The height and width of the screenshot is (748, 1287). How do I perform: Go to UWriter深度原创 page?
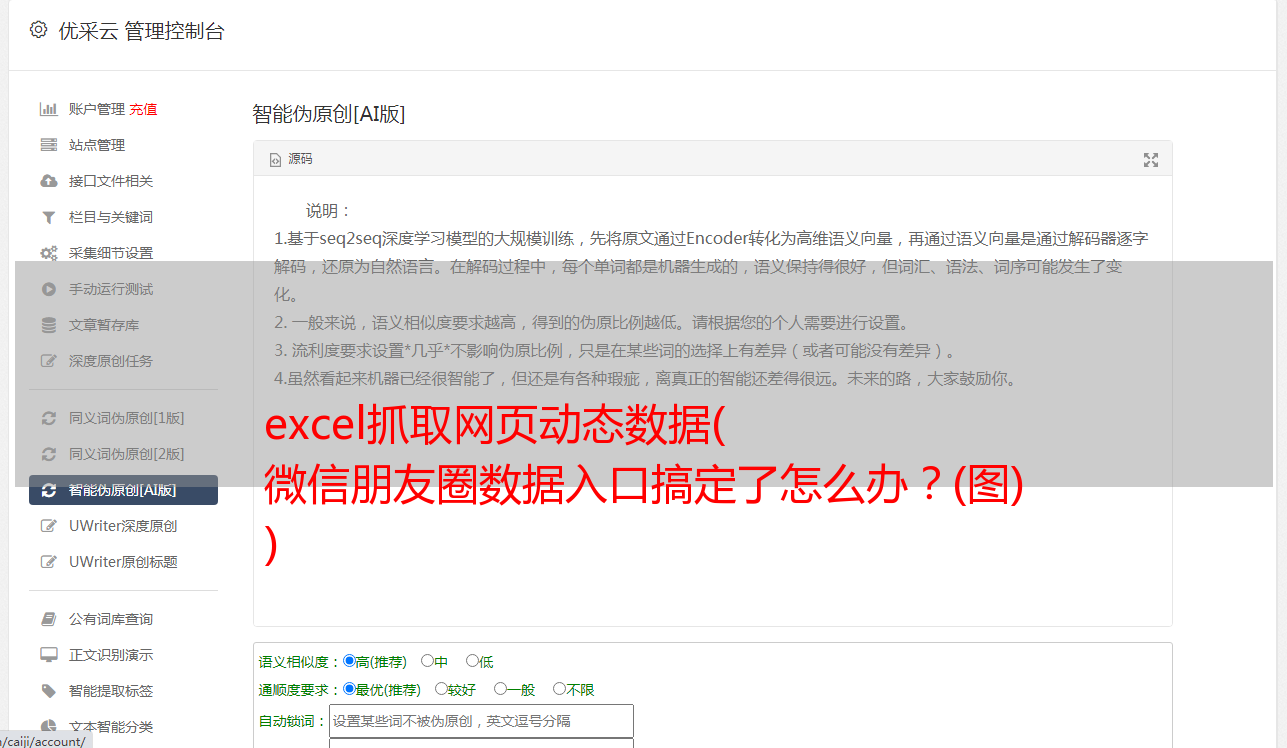pyautogui.click(x=123, y=526)
